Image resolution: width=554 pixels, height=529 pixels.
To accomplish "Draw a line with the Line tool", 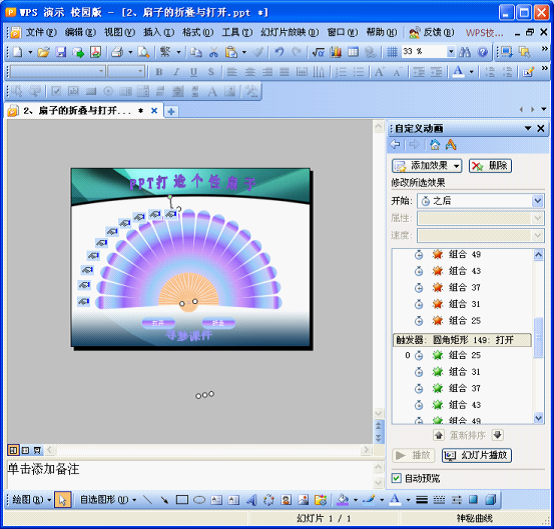I will coord(148,500).
